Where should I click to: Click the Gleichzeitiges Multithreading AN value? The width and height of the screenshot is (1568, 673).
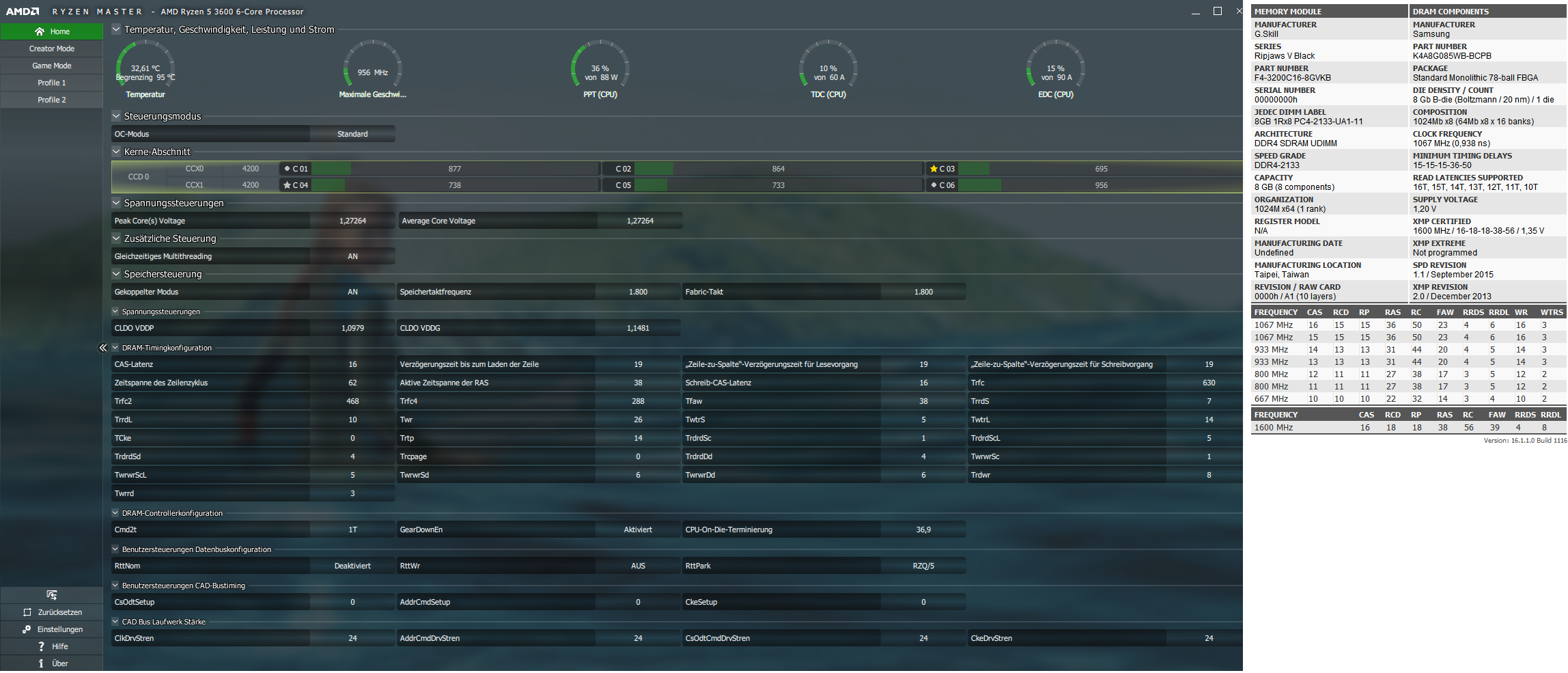pyautogui.click(x=352, y=256)
